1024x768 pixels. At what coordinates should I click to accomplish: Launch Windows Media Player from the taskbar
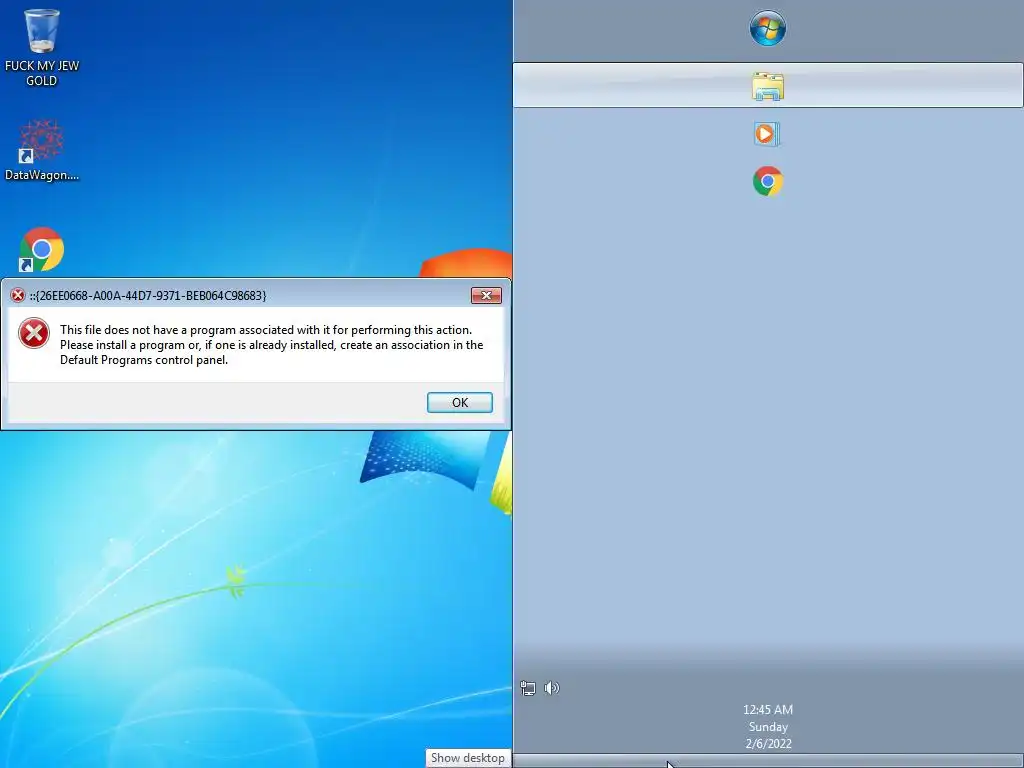coord(767,134)
